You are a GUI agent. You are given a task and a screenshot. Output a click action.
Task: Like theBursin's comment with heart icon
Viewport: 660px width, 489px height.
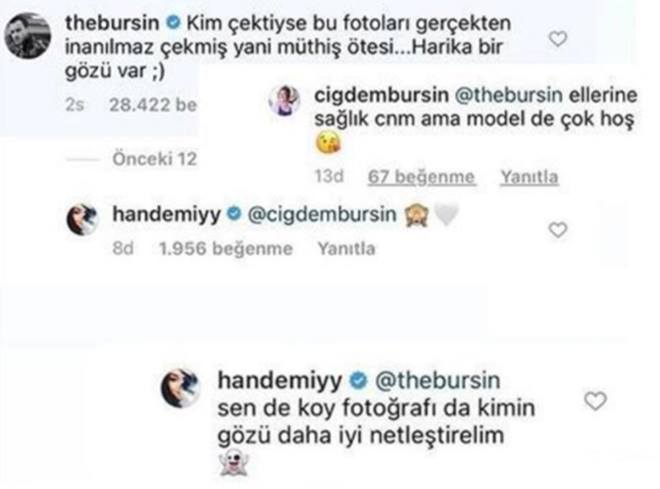coord(558,39)
